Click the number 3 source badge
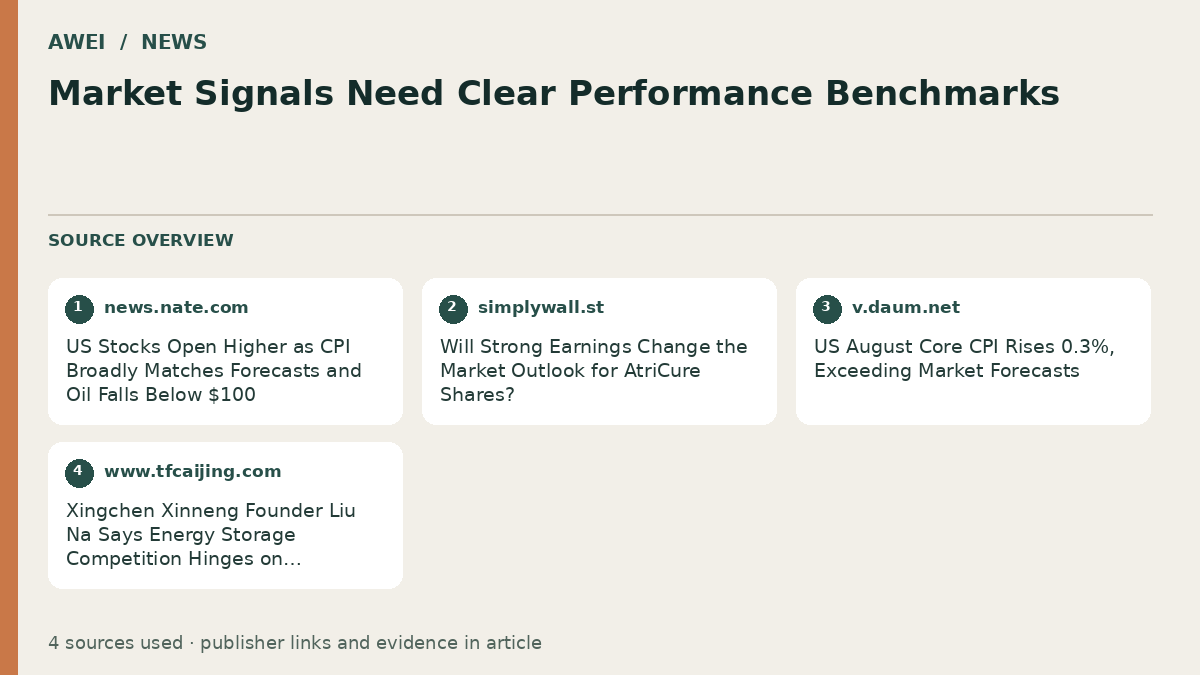The width and height of the screenshot is (1200, 675). pyautogui.click(x=827, y=309)
